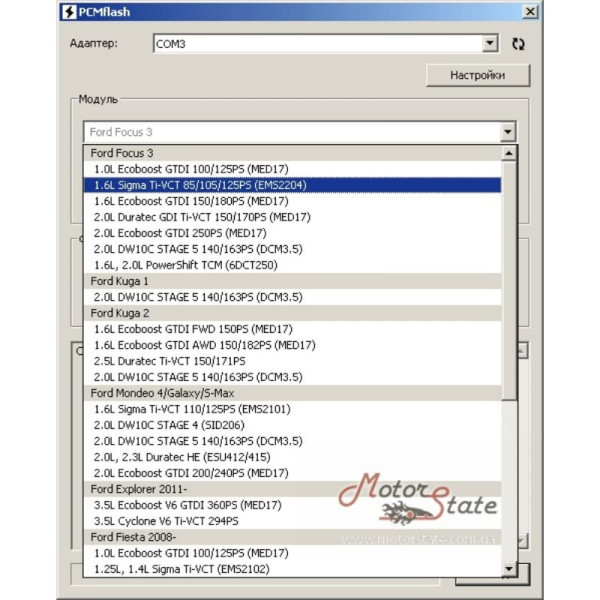Close the PCMflash window

[x=529, y=11]
